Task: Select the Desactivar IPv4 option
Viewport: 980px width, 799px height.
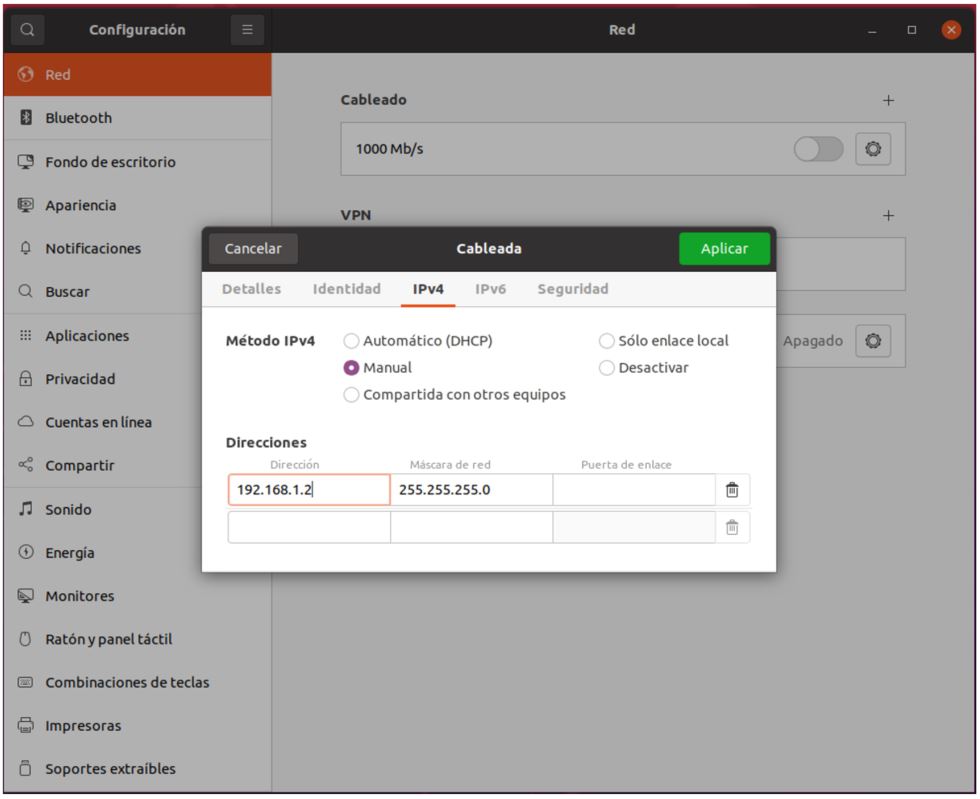Action: coord(644,368)
